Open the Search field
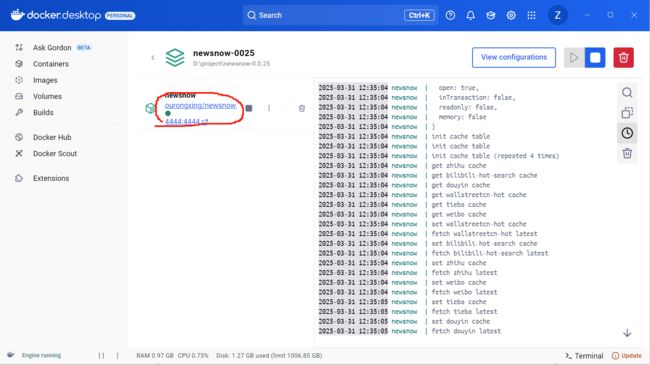Screen dimensions: 650x365 [340, 15]
